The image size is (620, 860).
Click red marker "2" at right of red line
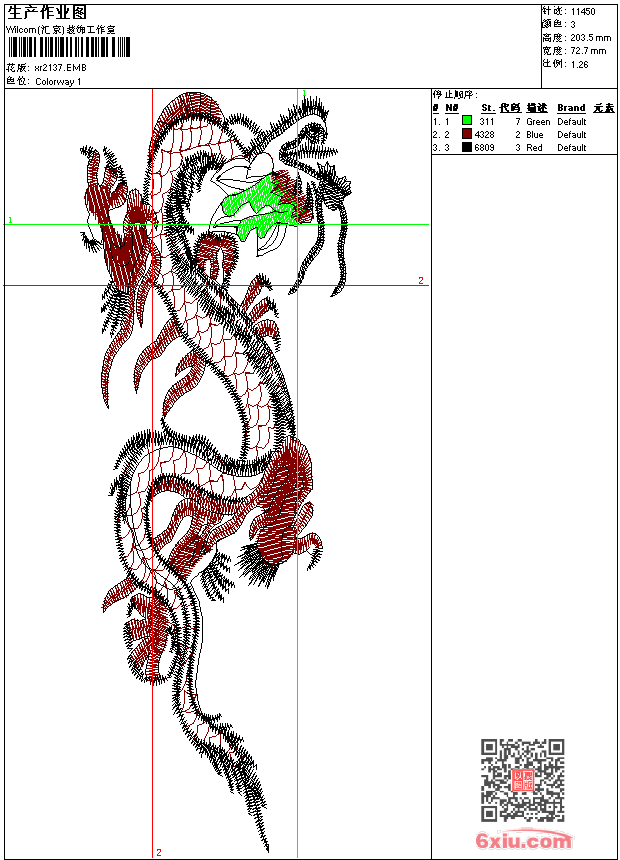421,280
